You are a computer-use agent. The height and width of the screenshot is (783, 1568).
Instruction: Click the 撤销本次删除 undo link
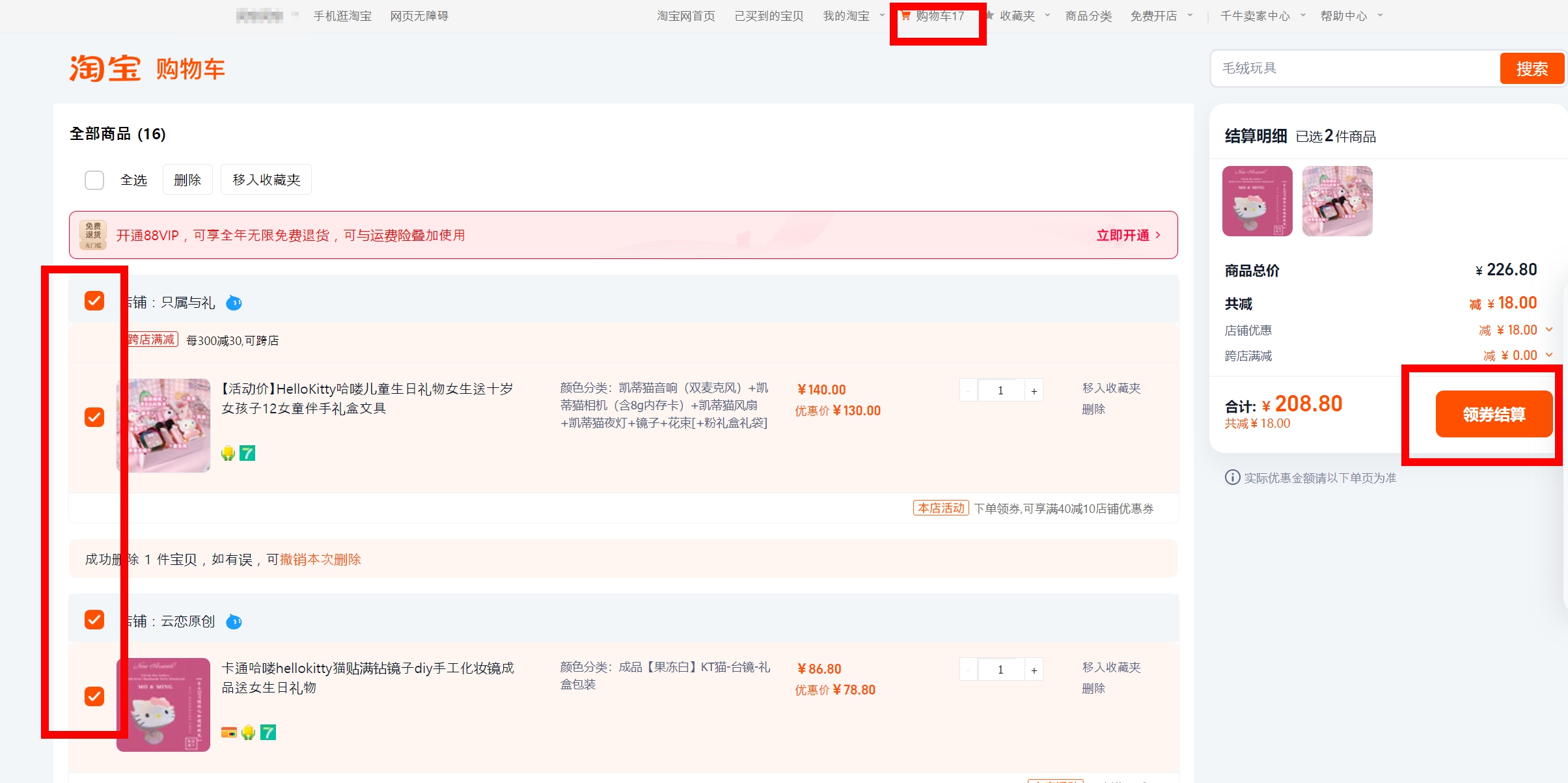(320, 559)
